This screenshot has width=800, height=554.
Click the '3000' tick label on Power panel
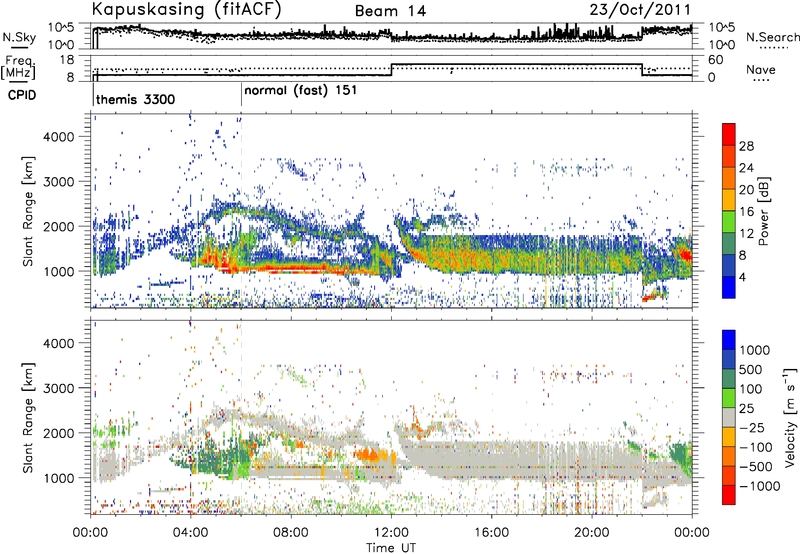coord(59,182)
